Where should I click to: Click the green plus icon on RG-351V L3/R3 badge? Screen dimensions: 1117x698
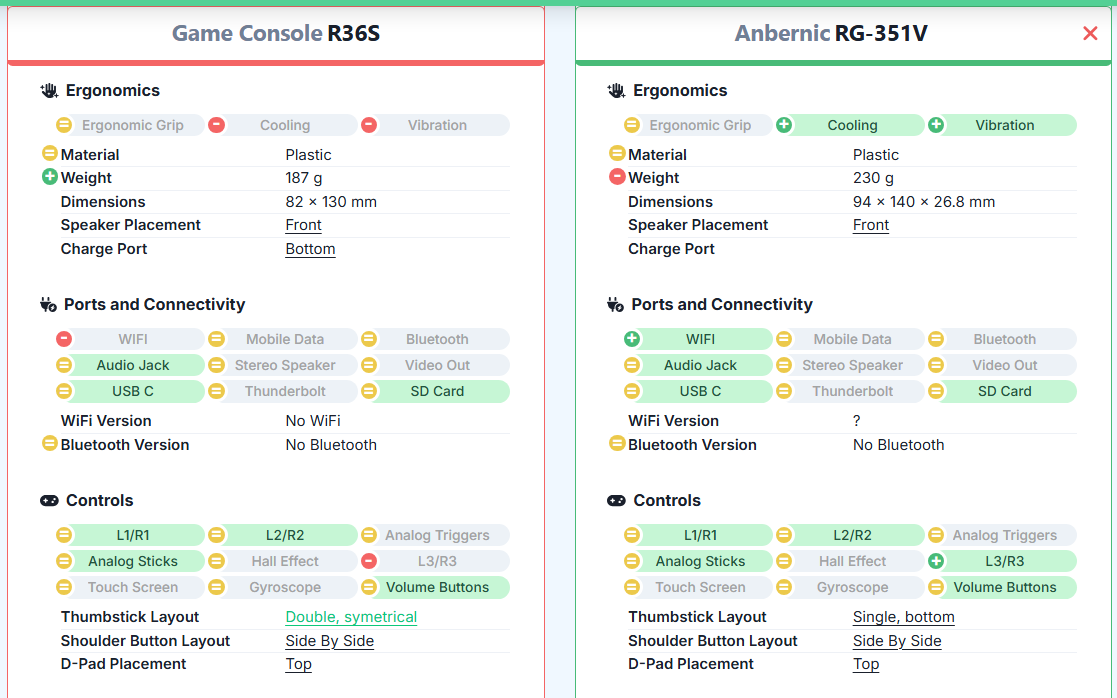936,561
